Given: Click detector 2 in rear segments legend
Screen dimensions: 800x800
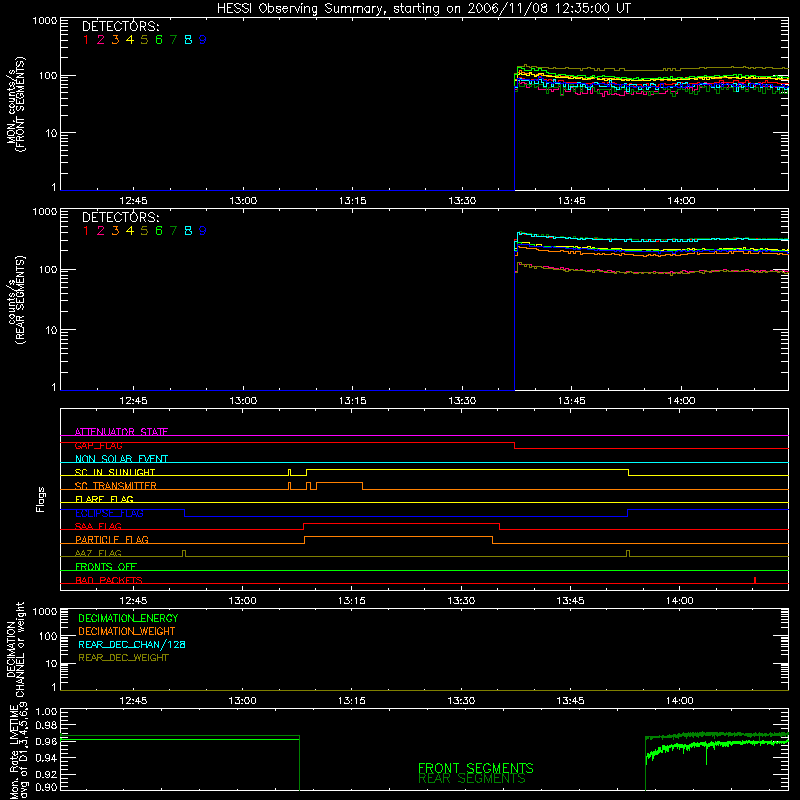Looking at the screenshot, I should 101,231.
